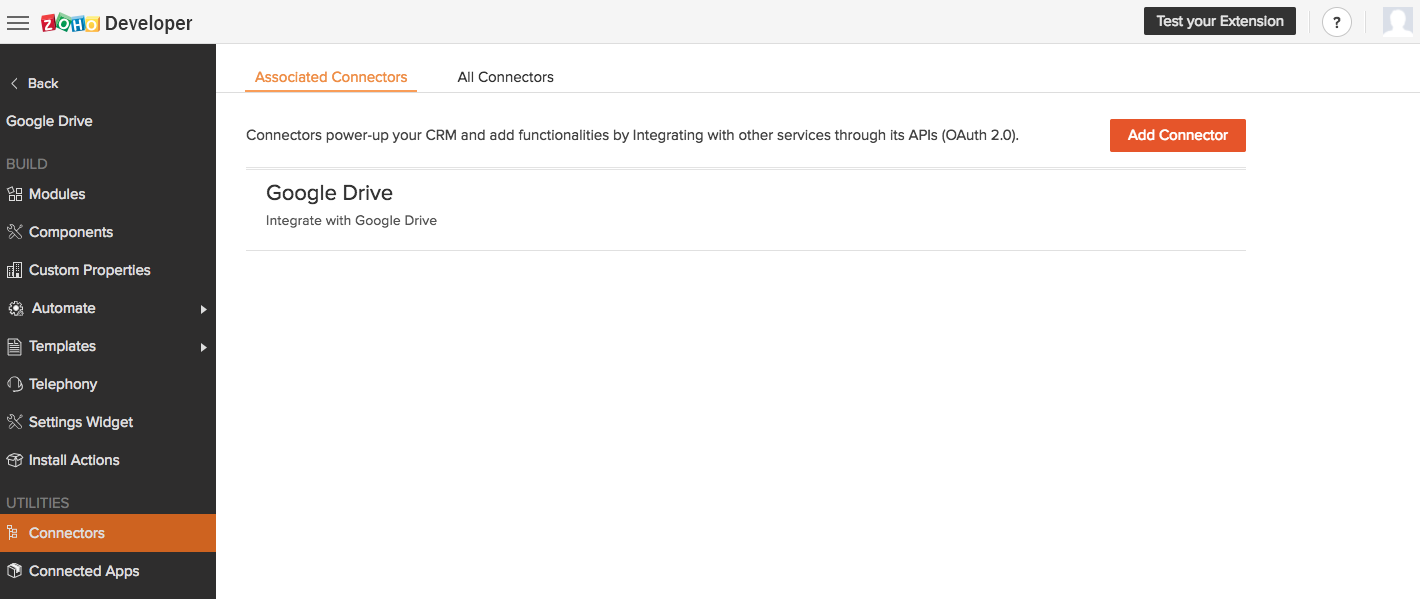Switch to the All Connectors tab
Screen dimensions: 1420x599
tap(505, 77)
